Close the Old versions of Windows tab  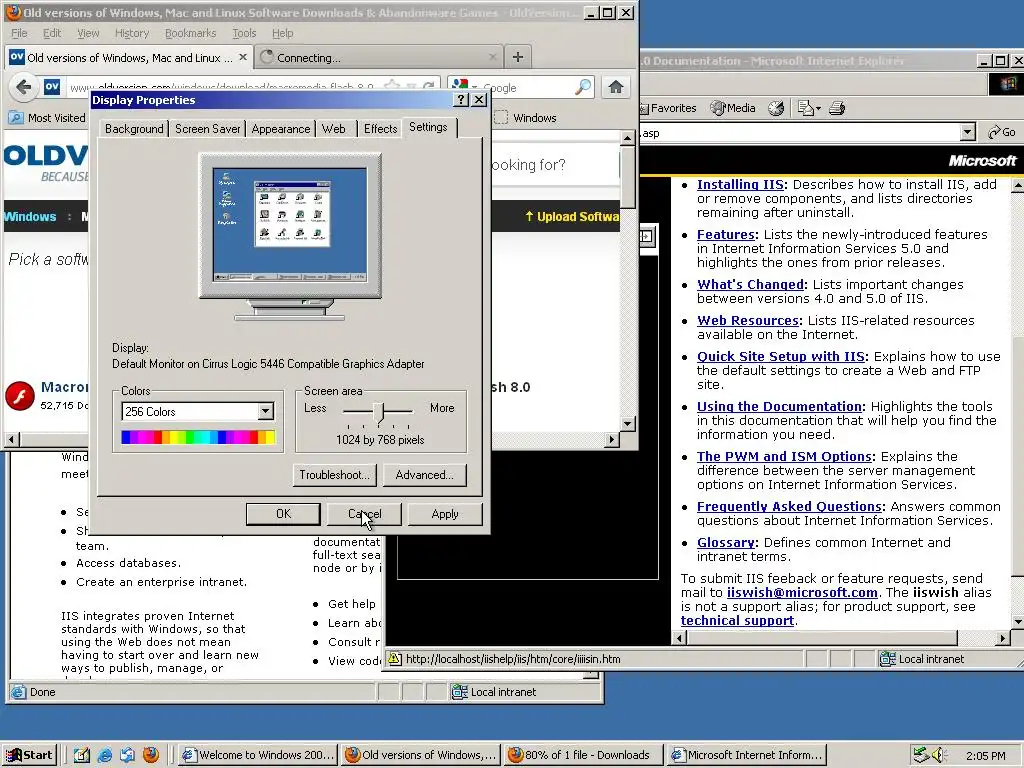coord(243,57)
